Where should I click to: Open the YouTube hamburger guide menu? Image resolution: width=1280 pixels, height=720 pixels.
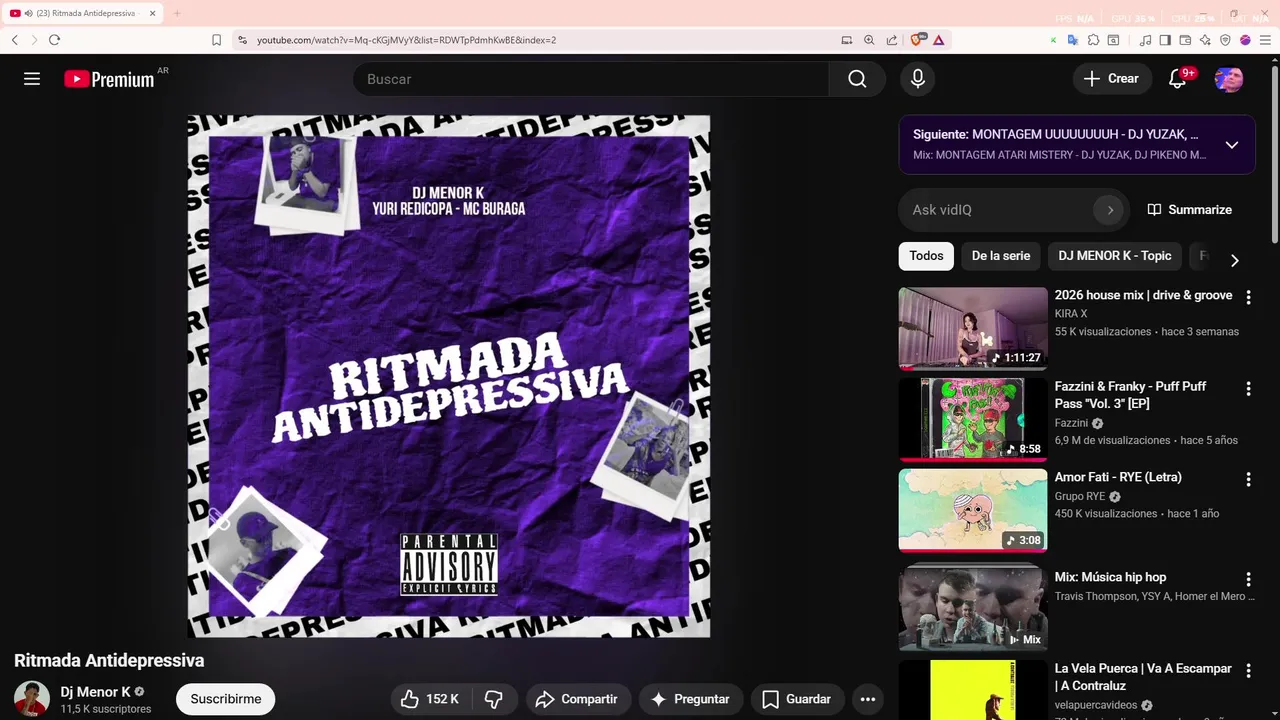click(32, 79)
